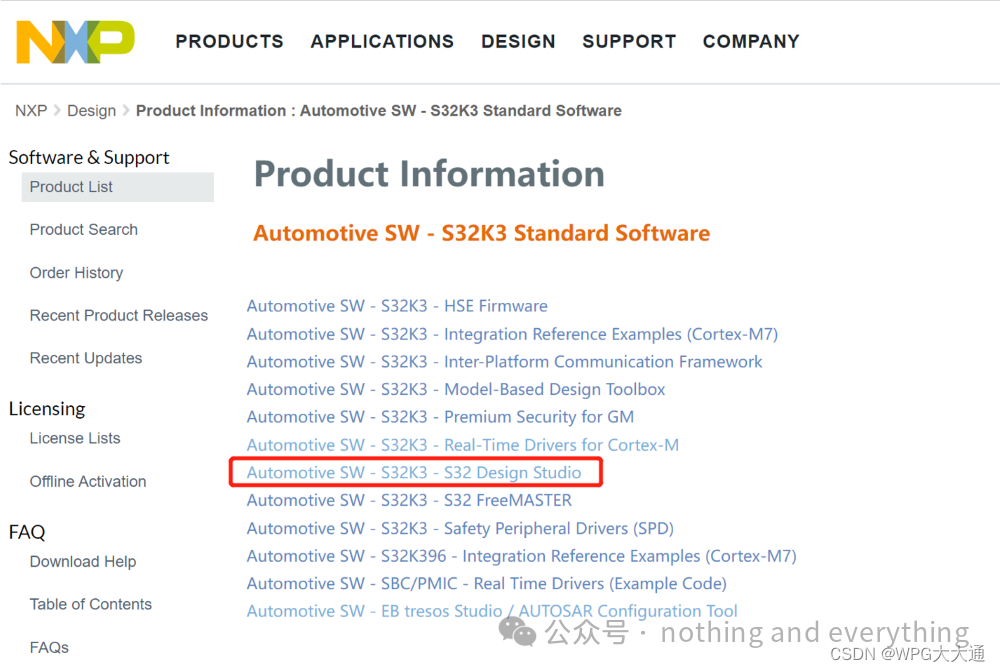Go to Design breadcrumb link
1000x672 pixels.
pos(91,111)
